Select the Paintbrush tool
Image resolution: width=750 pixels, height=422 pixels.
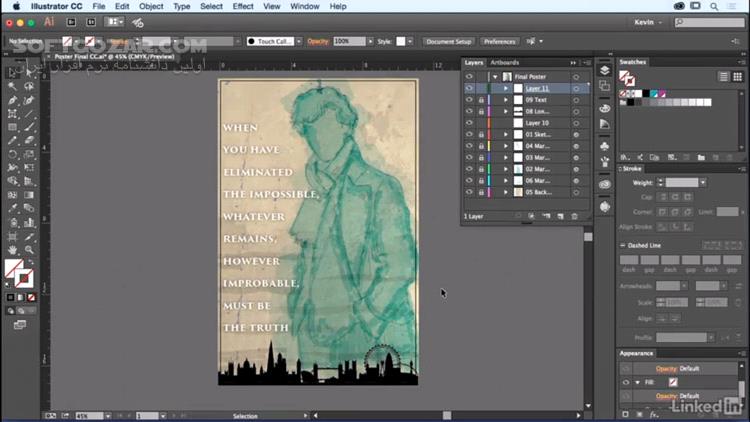[x=29, y=127]
